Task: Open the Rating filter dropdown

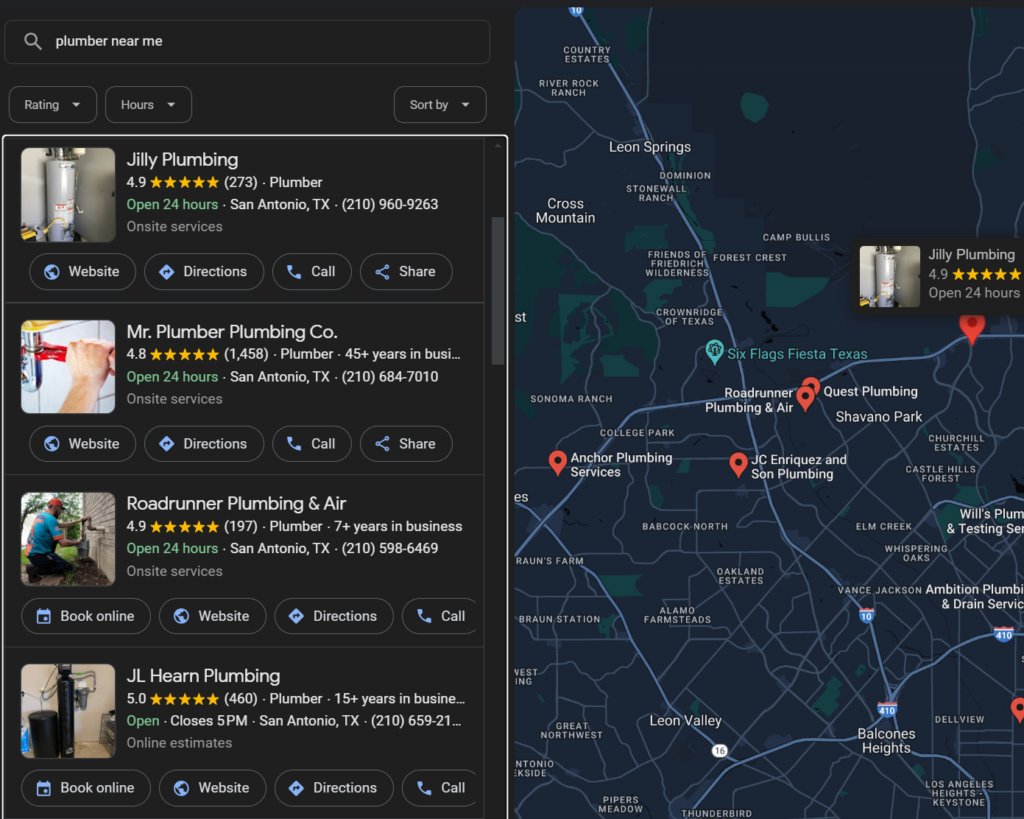Action: click(x=53, y=104)
